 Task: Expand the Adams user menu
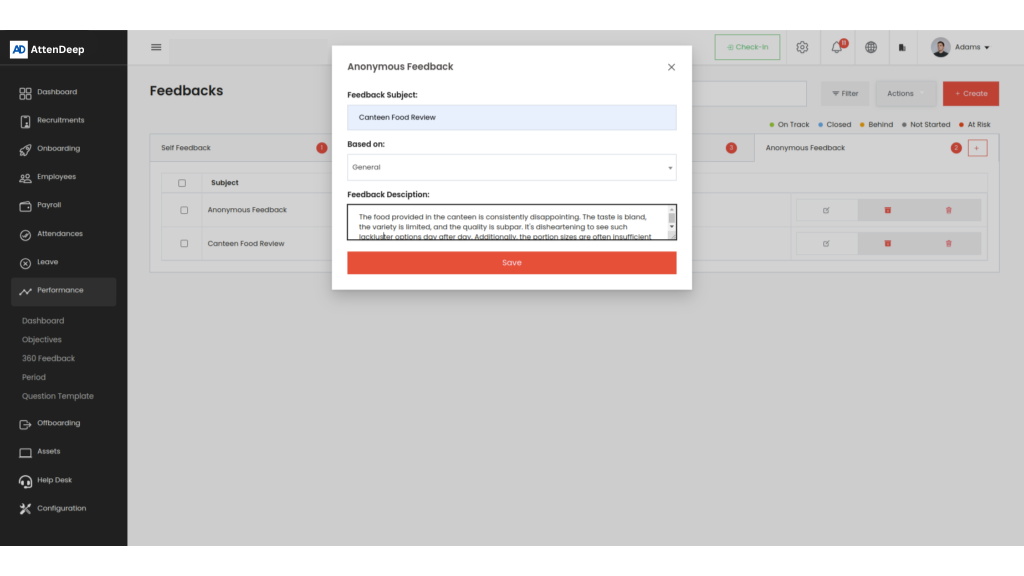[x=960, y=47]
